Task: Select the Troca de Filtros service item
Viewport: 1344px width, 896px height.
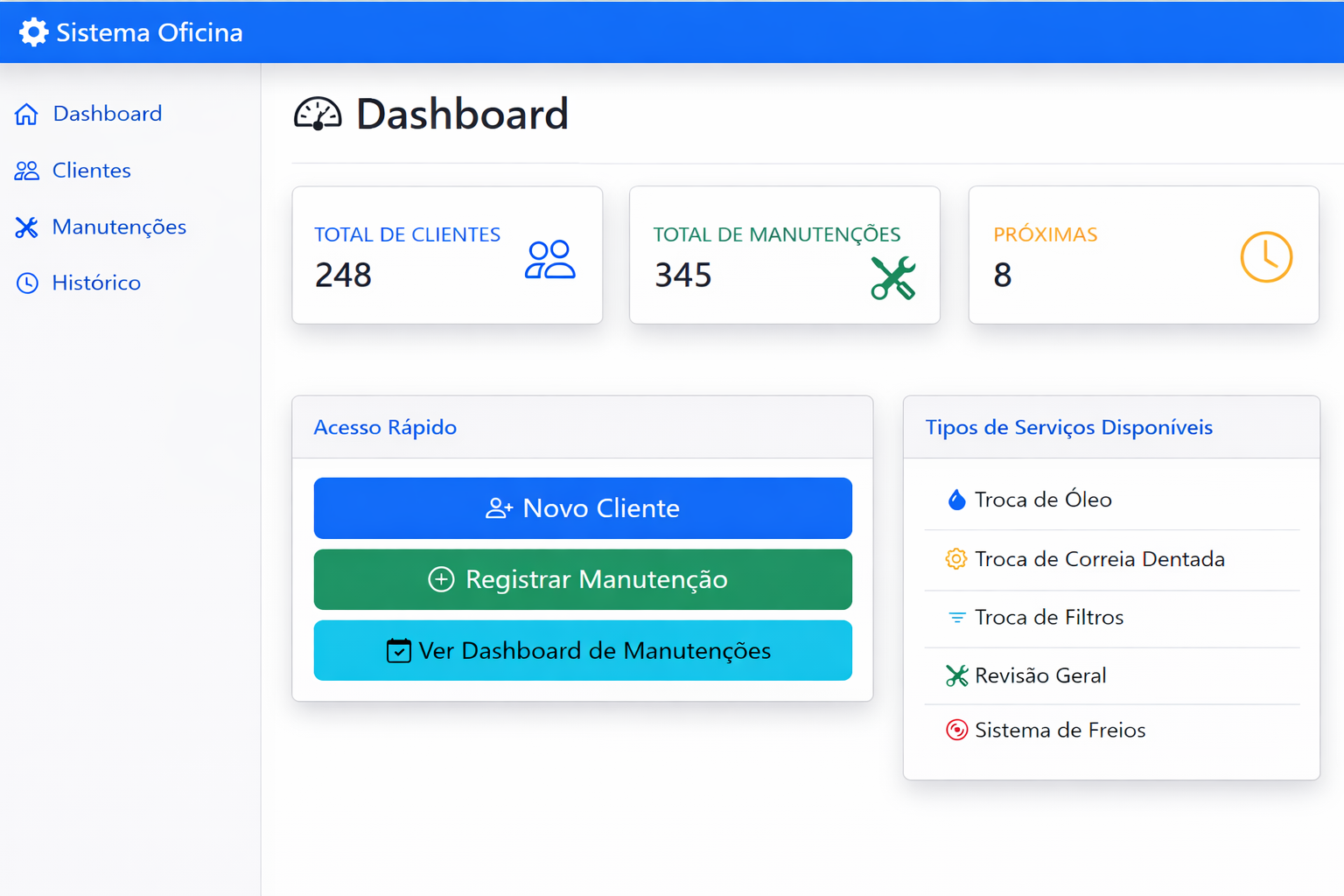Action: (x=1049, y=618)
